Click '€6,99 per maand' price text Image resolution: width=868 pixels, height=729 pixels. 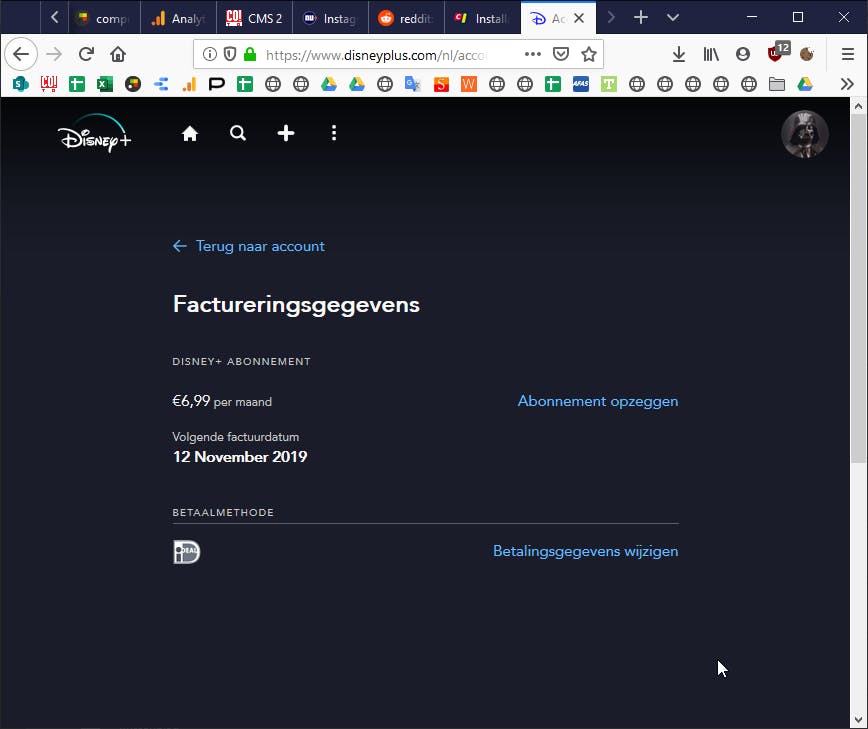pyautogui.click(x=222, y=401)
